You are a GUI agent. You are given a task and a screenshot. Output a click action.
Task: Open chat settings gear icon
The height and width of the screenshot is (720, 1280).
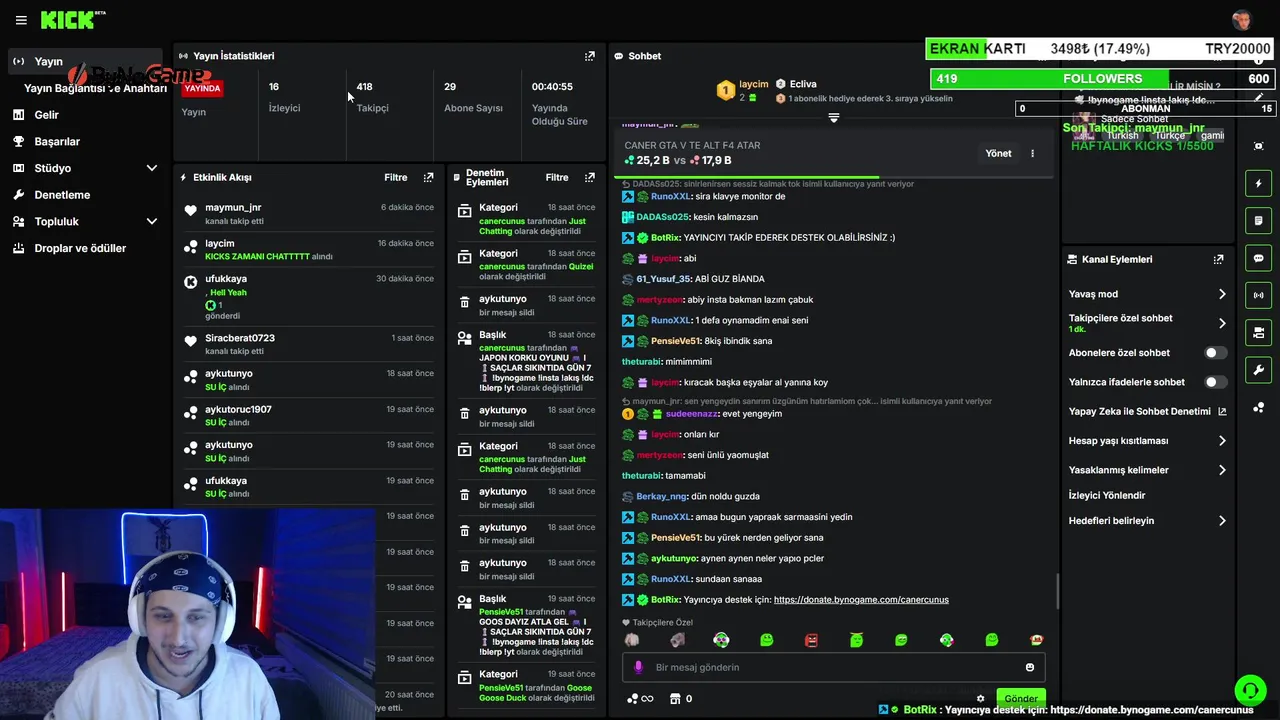click(980, 698)
